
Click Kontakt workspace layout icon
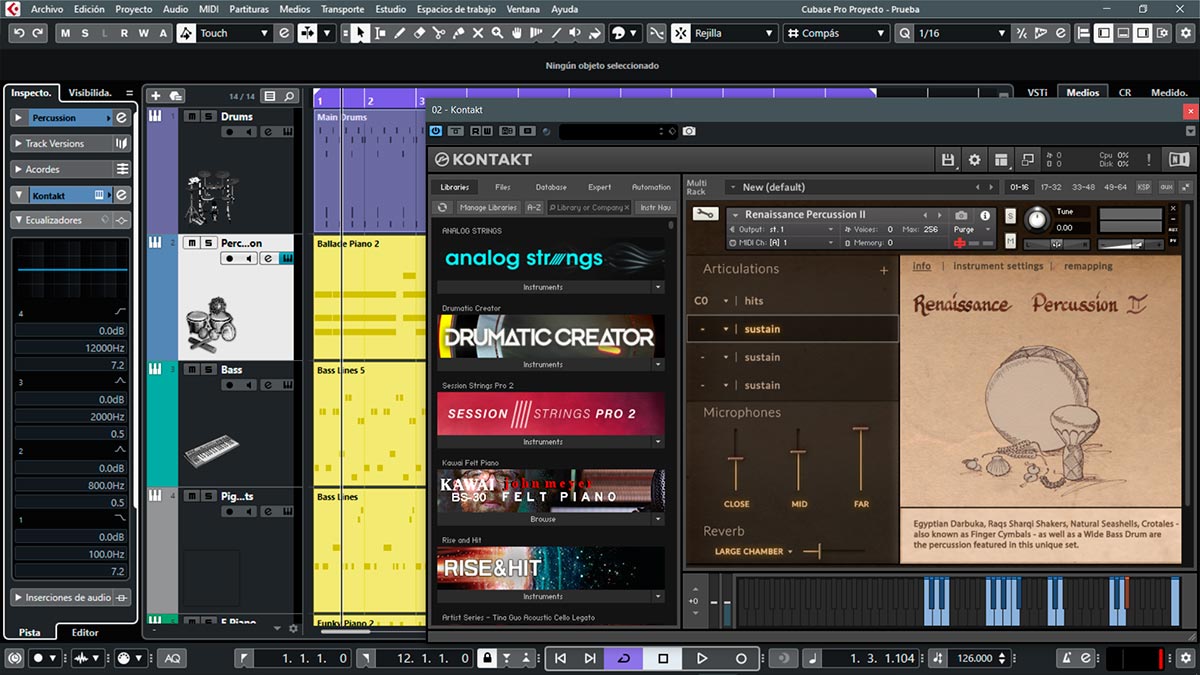click(x=1001, y=160)
